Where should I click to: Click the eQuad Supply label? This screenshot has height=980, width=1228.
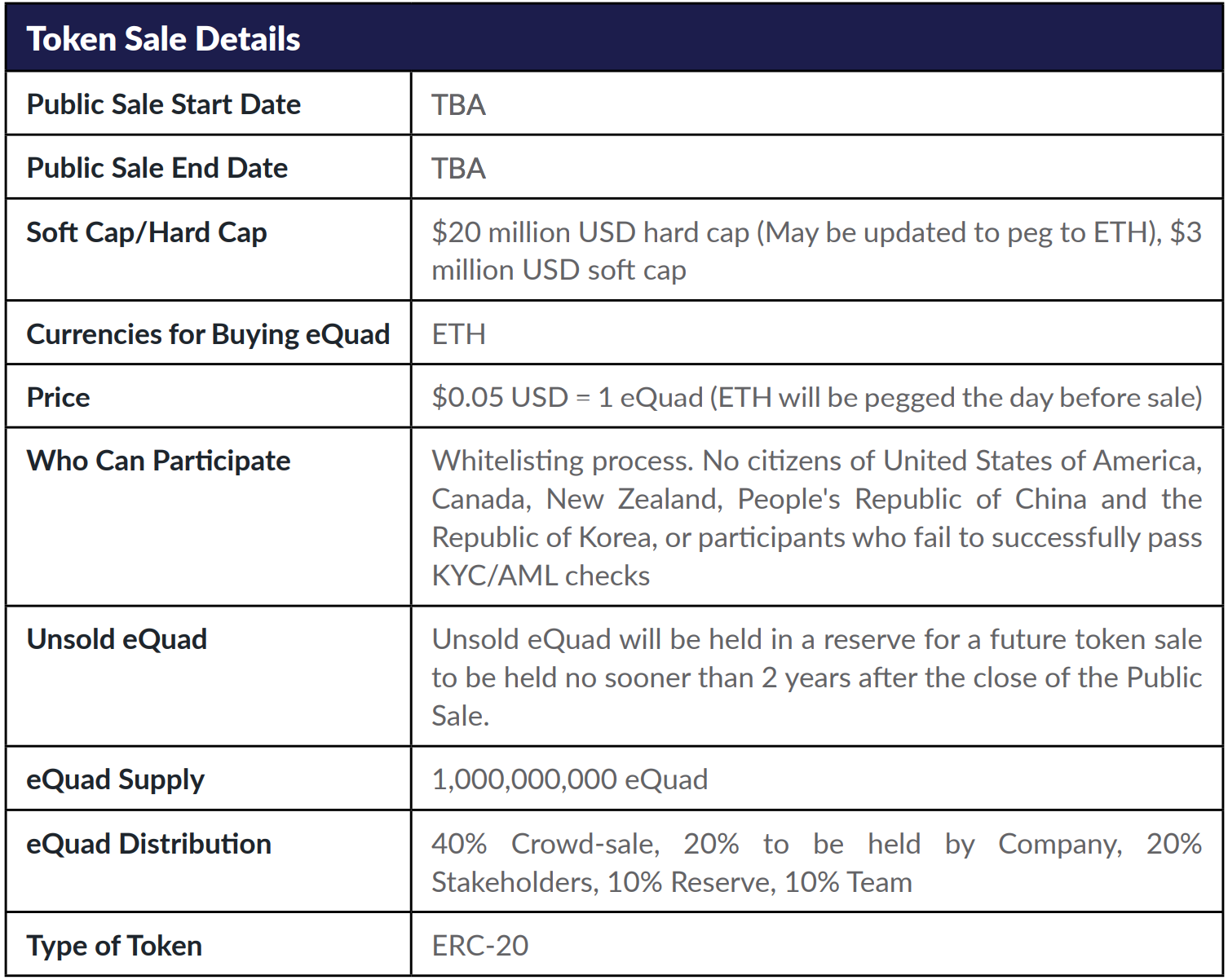point(115,780)
